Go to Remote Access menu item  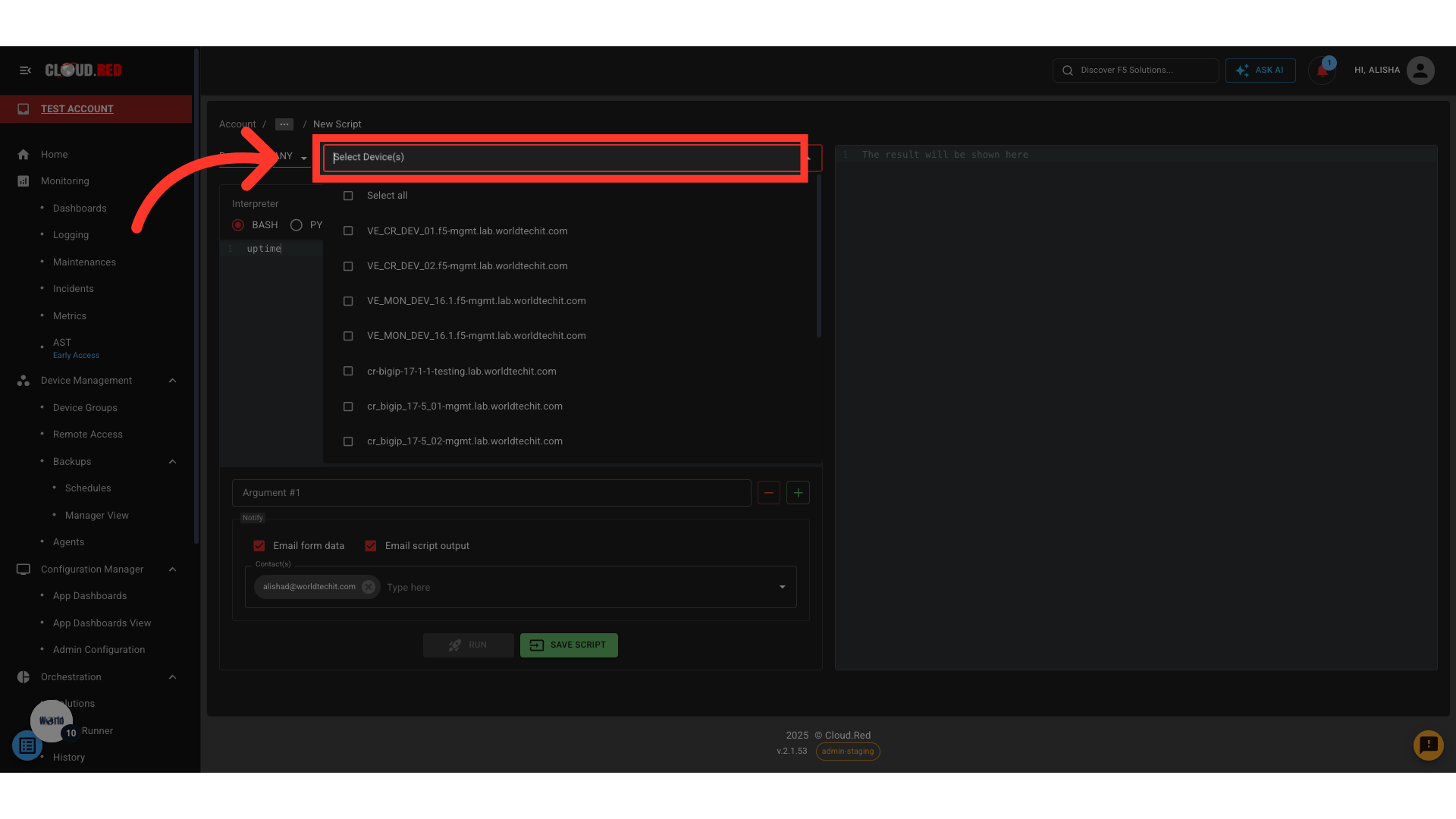tap(88, 435)
